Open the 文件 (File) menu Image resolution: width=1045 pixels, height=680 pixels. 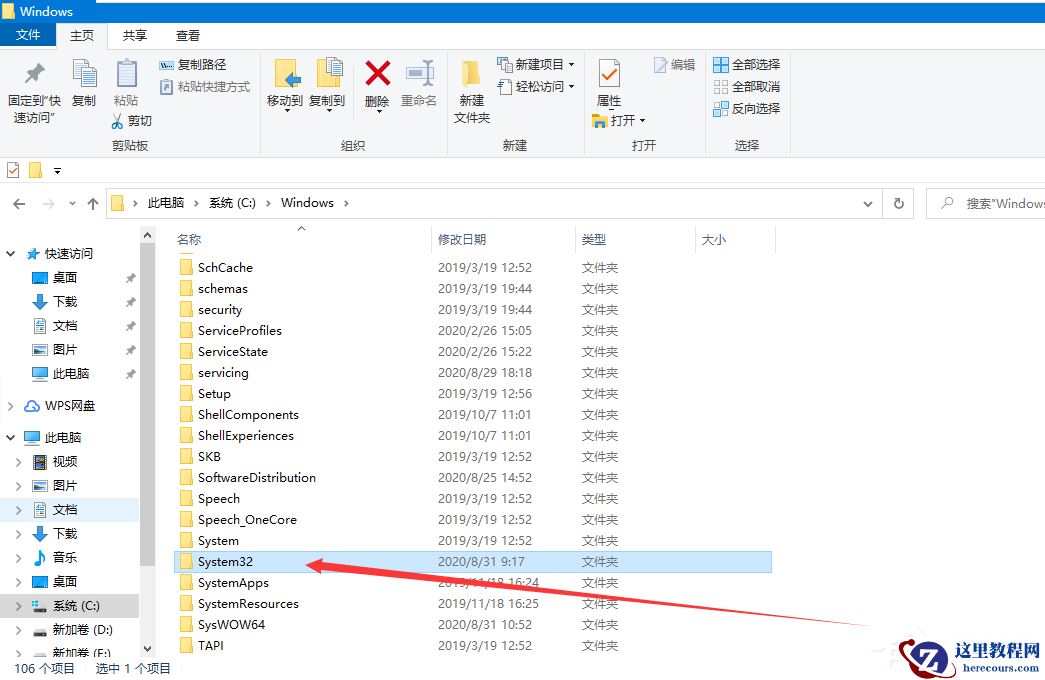point(29,35)
